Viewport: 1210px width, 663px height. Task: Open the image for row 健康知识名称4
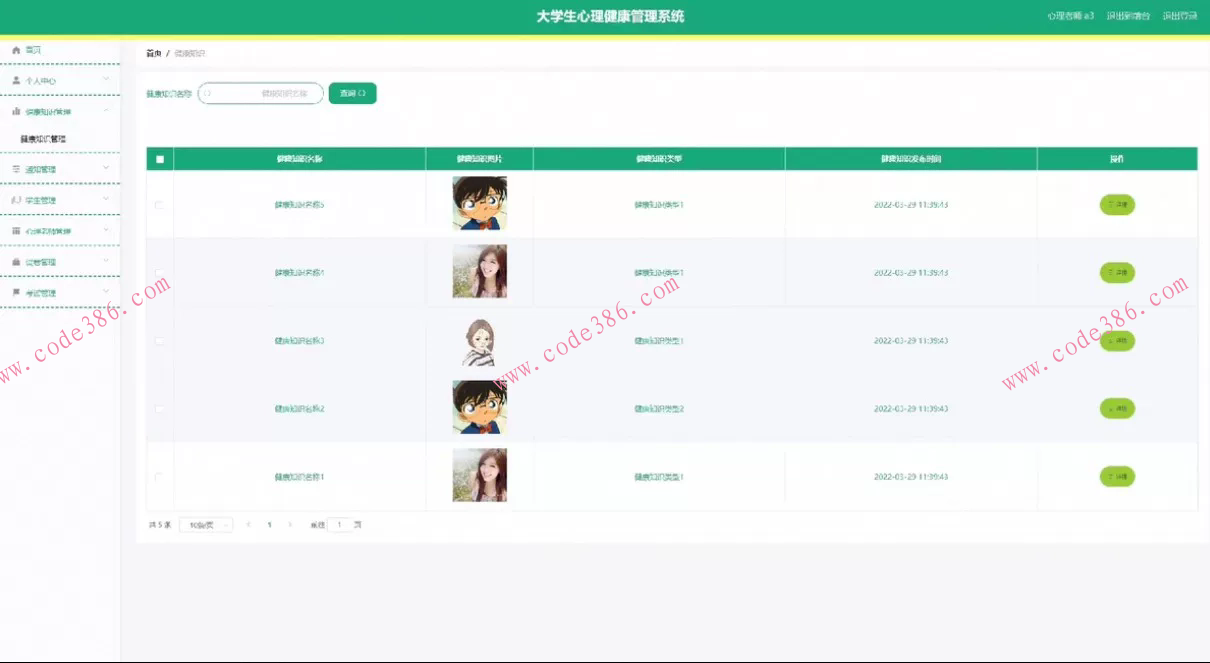479,272
